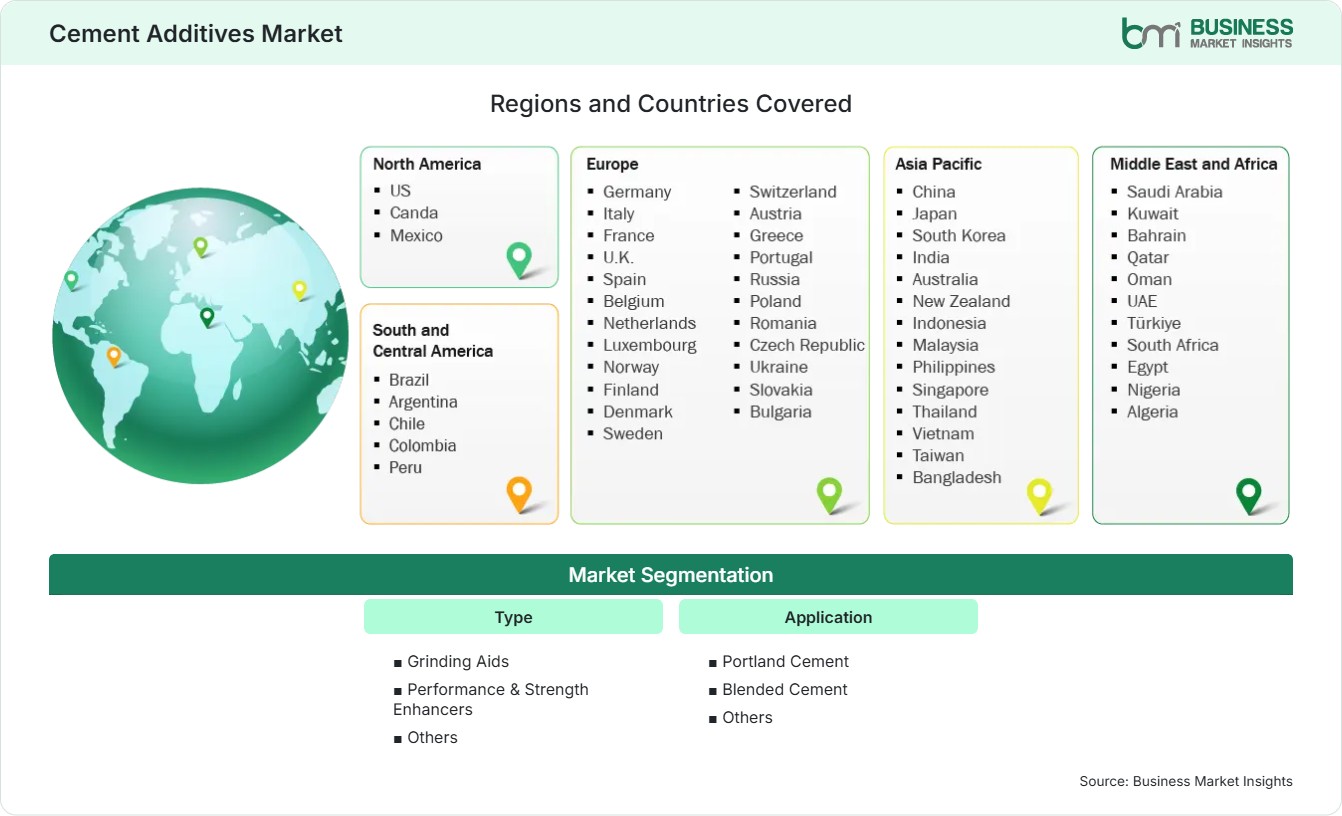
Task: Click the green pin on globe's left edge
Action: point(71,280)
